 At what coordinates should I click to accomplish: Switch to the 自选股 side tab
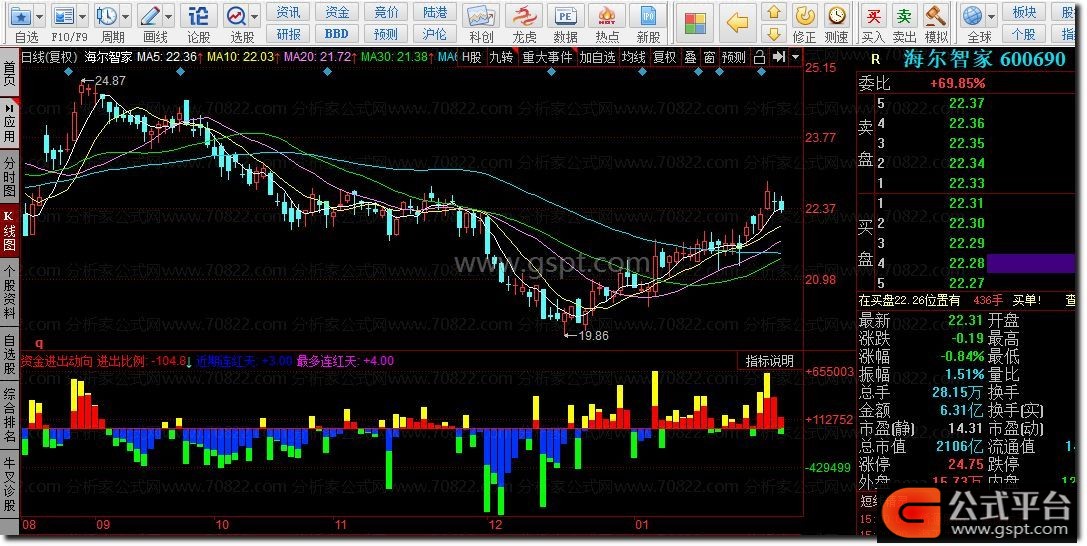click(10, 354)
